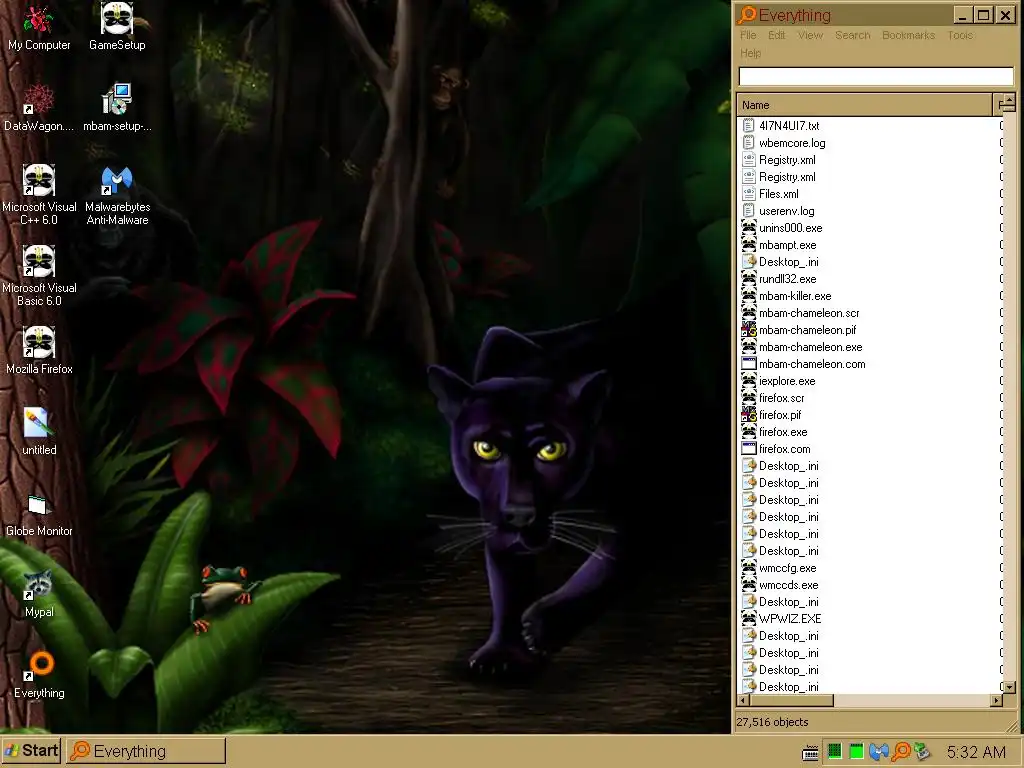Image resolution: width=1024 pixels, height=768 pixels.
Task: Click the icon beside firefox.com
Action: click(x=749, y=449)
